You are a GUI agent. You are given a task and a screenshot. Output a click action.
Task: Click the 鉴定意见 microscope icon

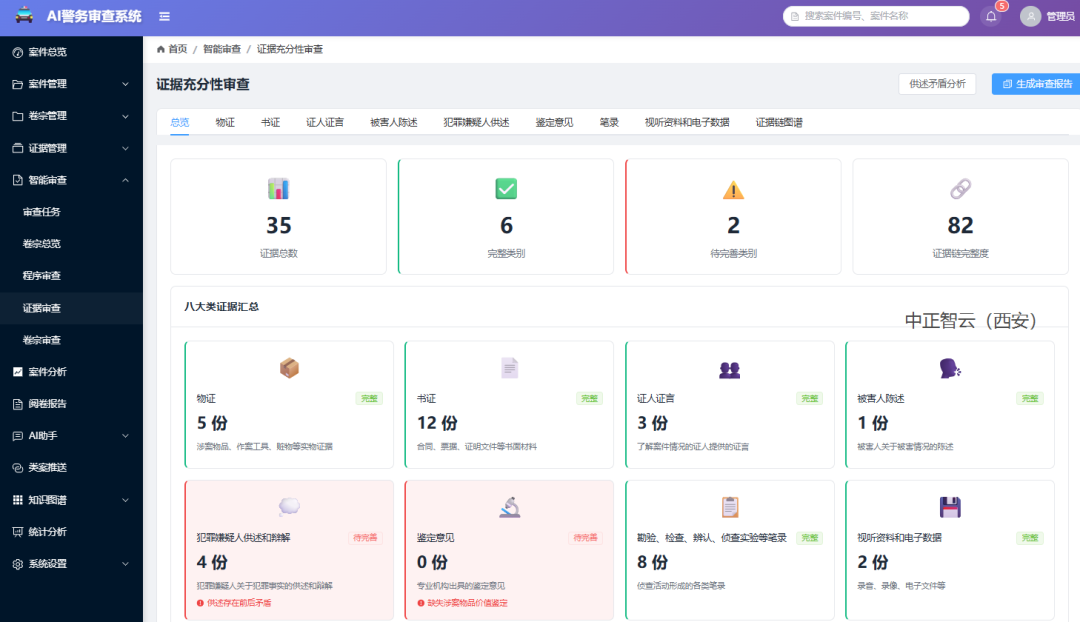[509, 507]
